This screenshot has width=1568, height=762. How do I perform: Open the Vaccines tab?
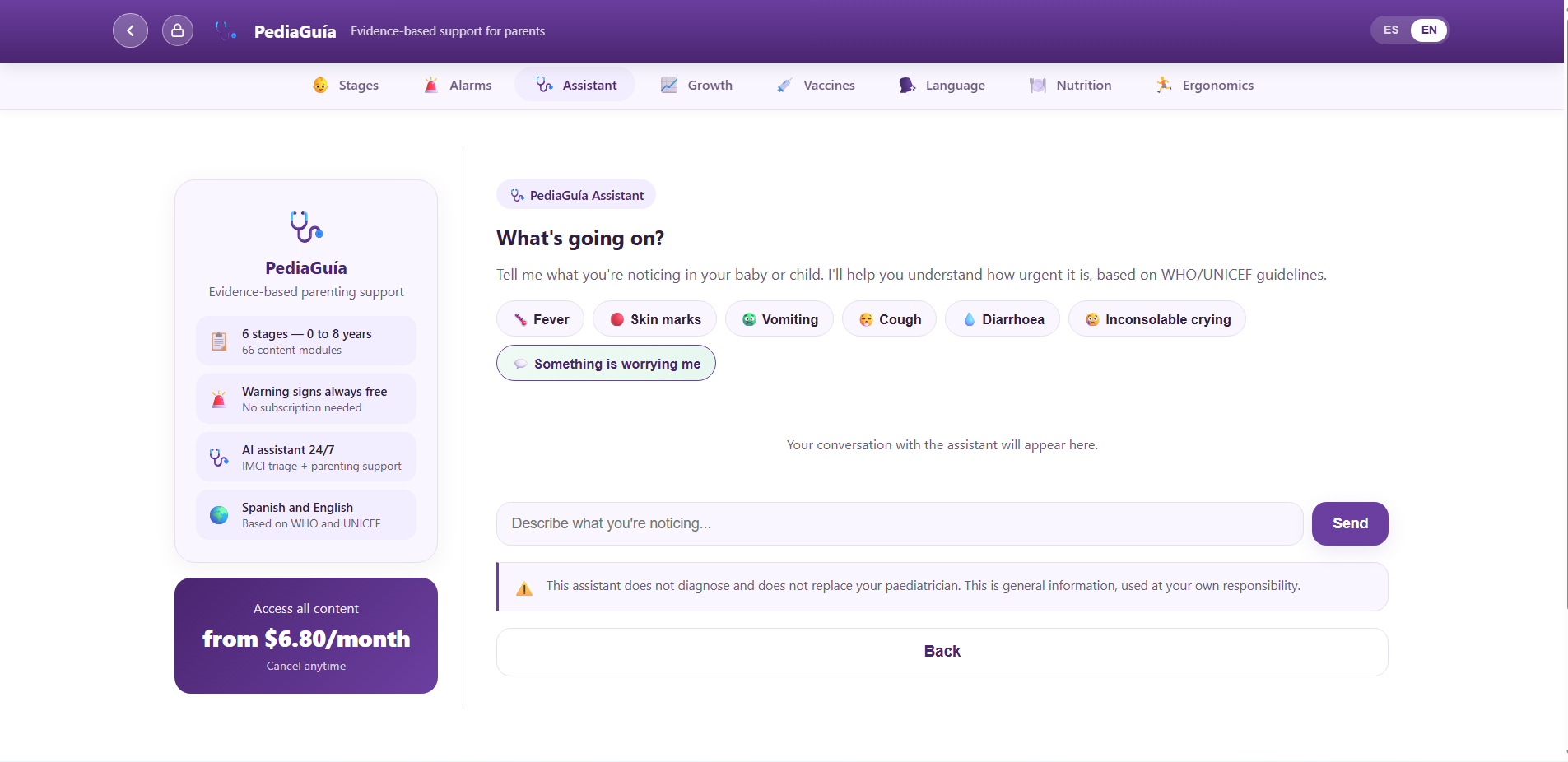(x=816, y=85)
